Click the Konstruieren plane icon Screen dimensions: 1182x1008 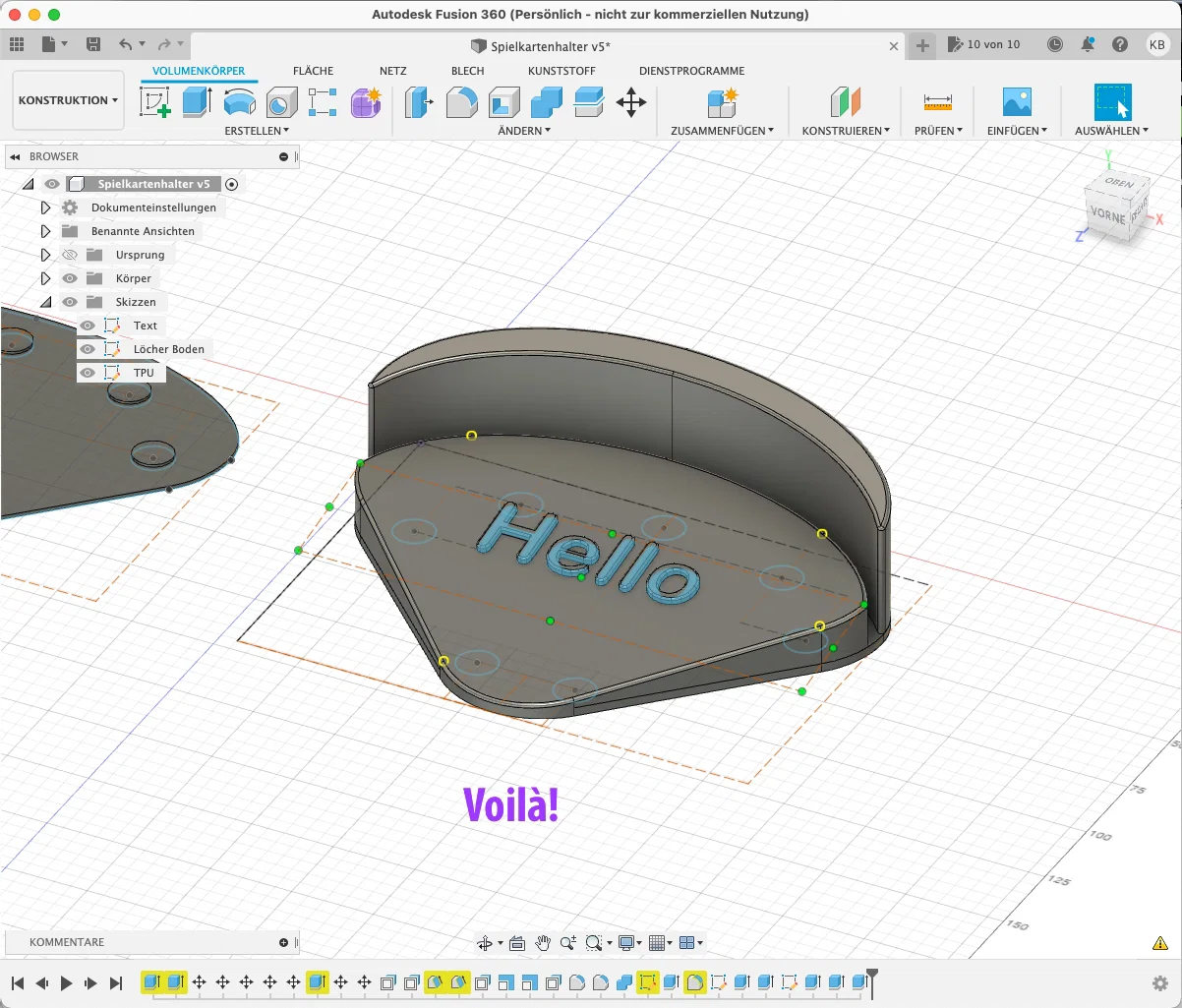coord(846,102)
